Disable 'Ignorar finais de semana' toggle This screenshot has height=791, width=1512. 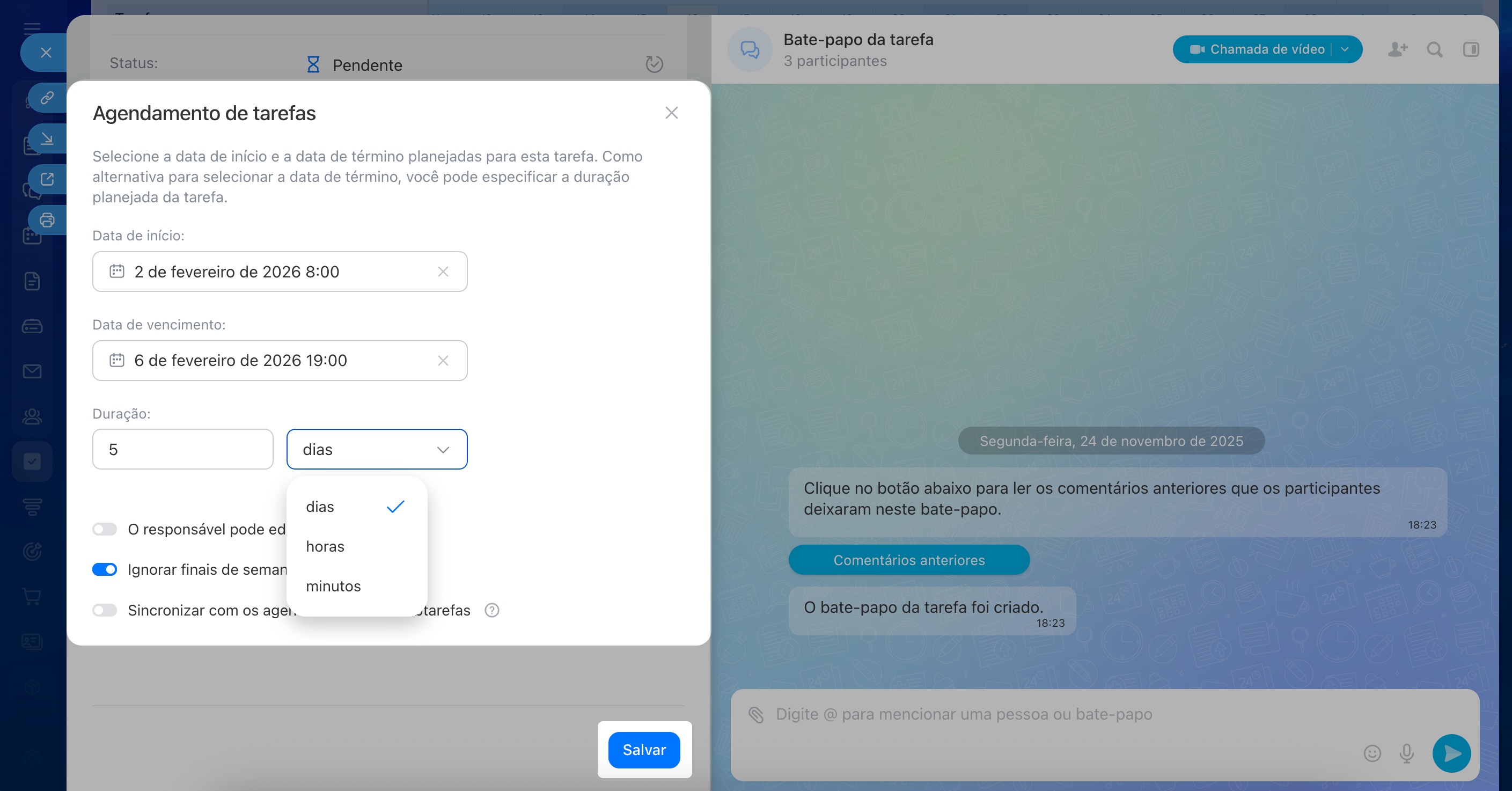click(105, 569)
